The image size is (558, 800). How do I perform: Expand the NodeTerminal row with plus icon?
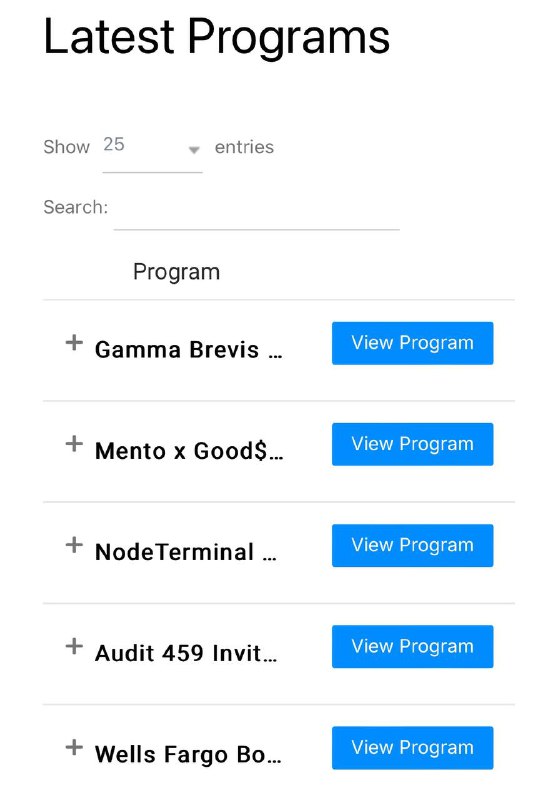point(74,544)
